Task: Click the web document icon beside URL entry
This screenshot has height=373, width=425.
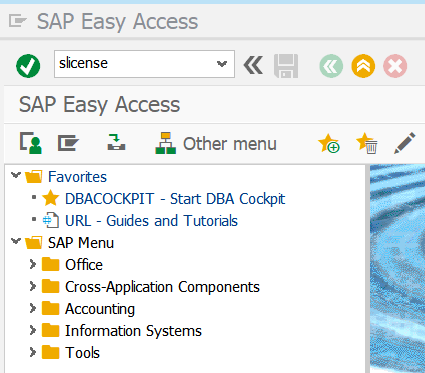Action: point(51,221)
